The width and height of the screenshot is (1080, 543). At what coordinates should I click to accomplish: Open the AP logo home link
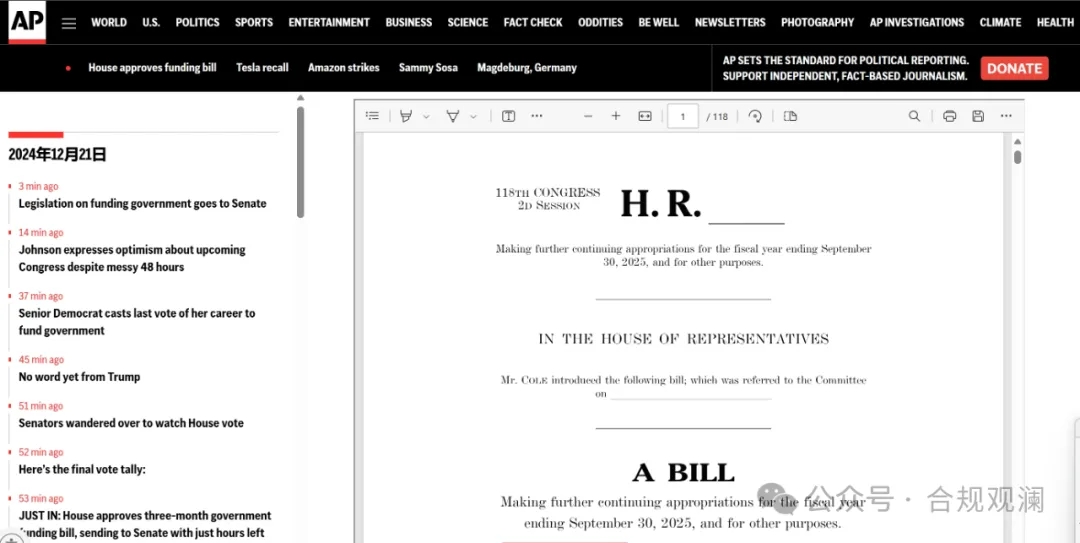(27, 22)
